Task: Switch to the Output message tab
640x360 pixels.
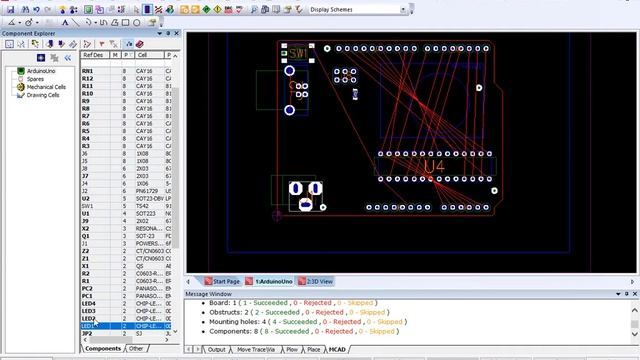Action: click(x=216, y=349)
